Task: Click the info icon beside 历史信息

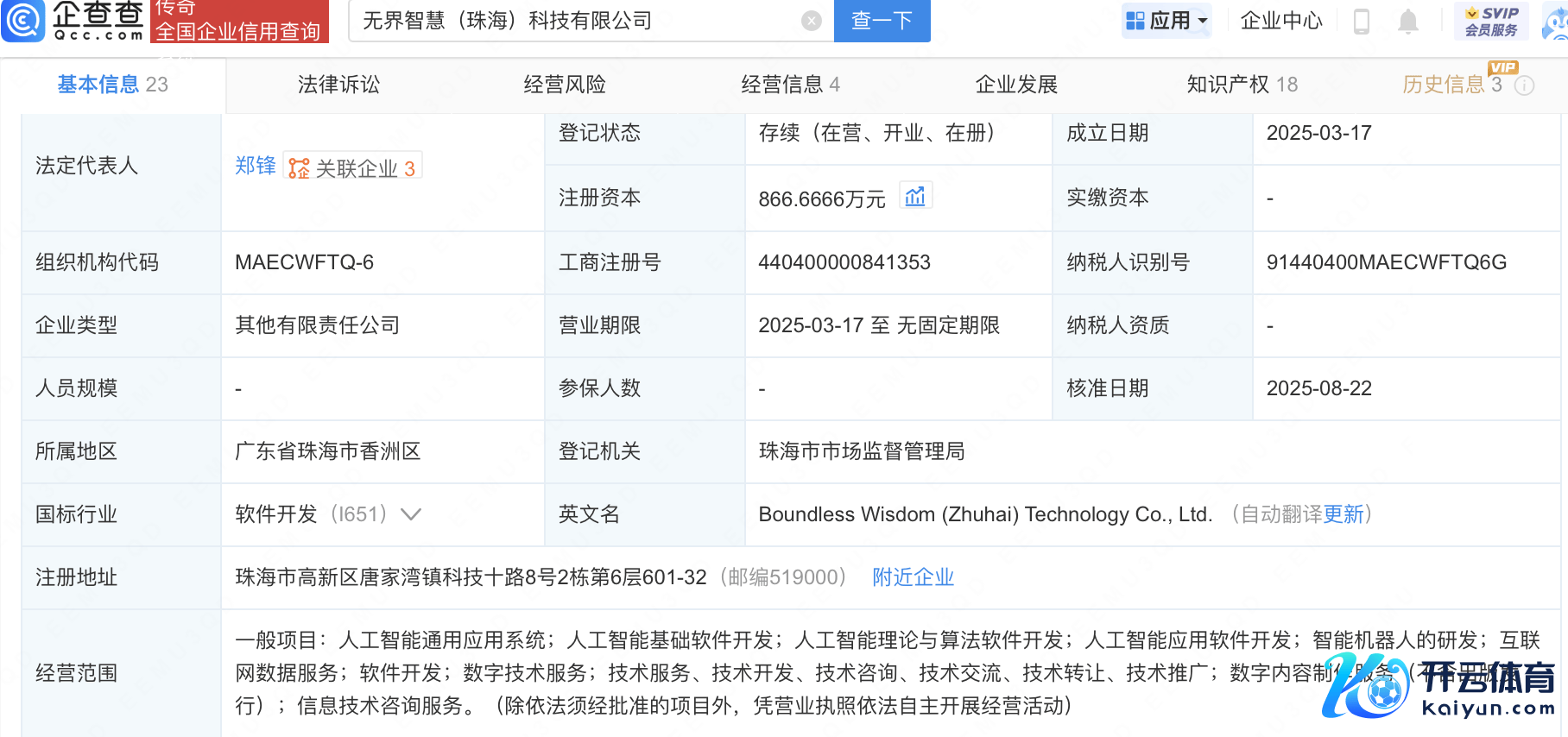Action: [1525, 85]
